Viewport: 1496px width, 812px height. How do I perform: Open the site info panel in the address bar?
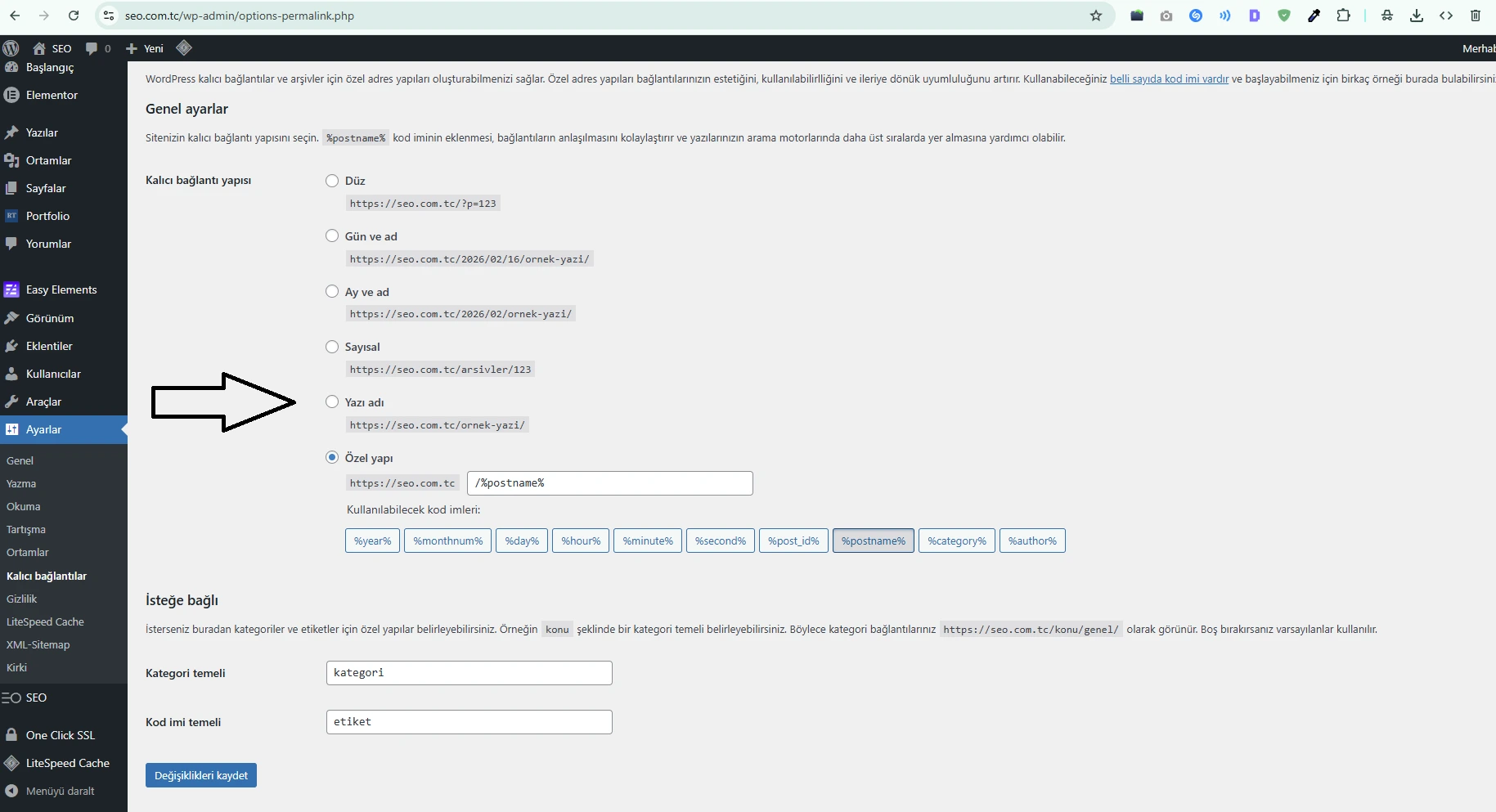click(109, 16)
